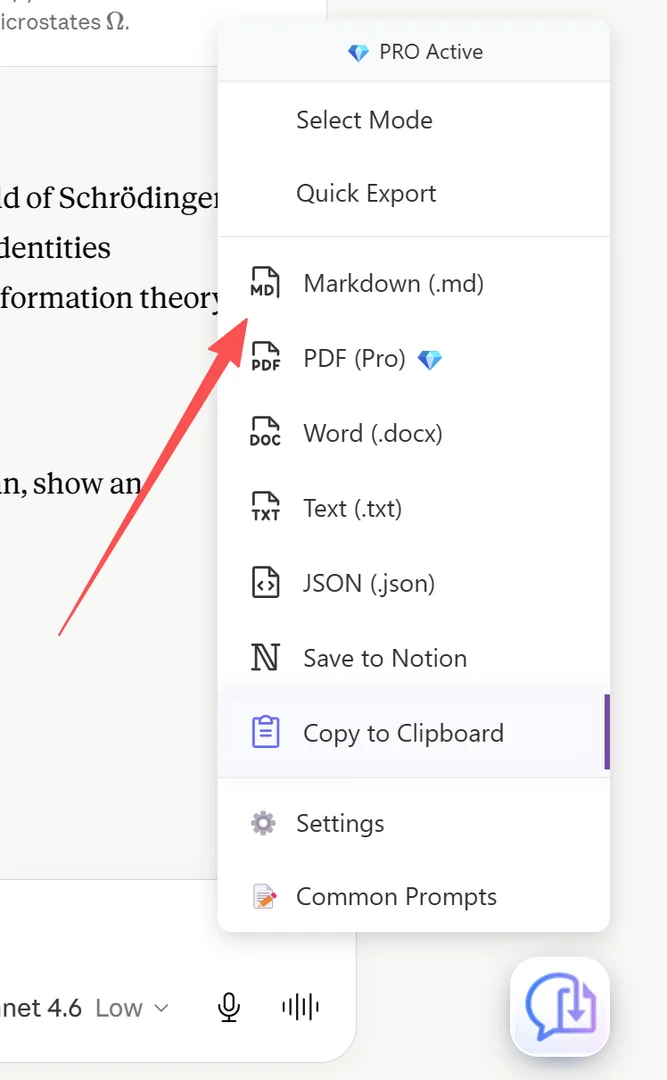Click the voice waveform icon
This screenshot has height=1080, width=667.
[x=300, y=1008]
